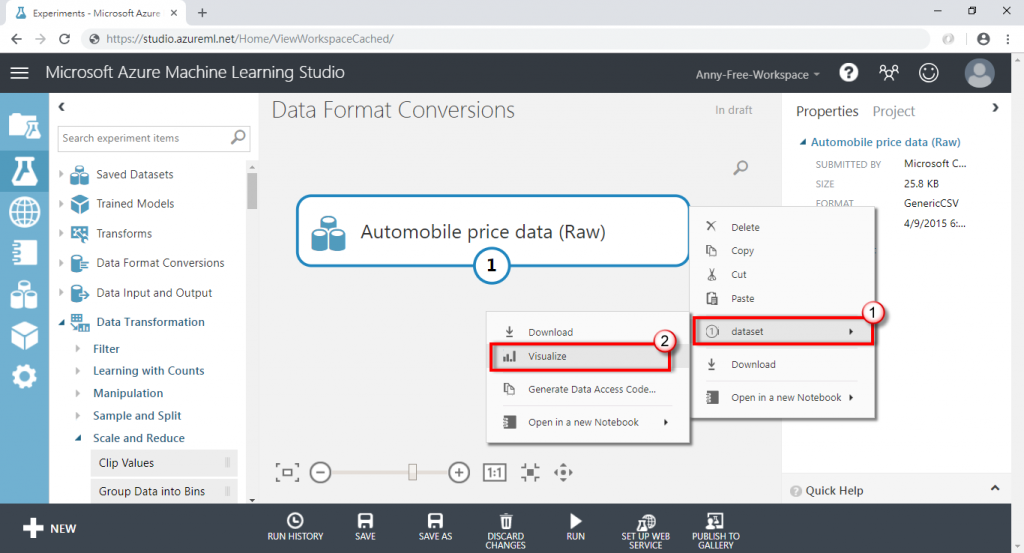This screenshot has width=1024, height=553.
Task: Expand Data Input and Output category
Action: click(x=61, y=292)
